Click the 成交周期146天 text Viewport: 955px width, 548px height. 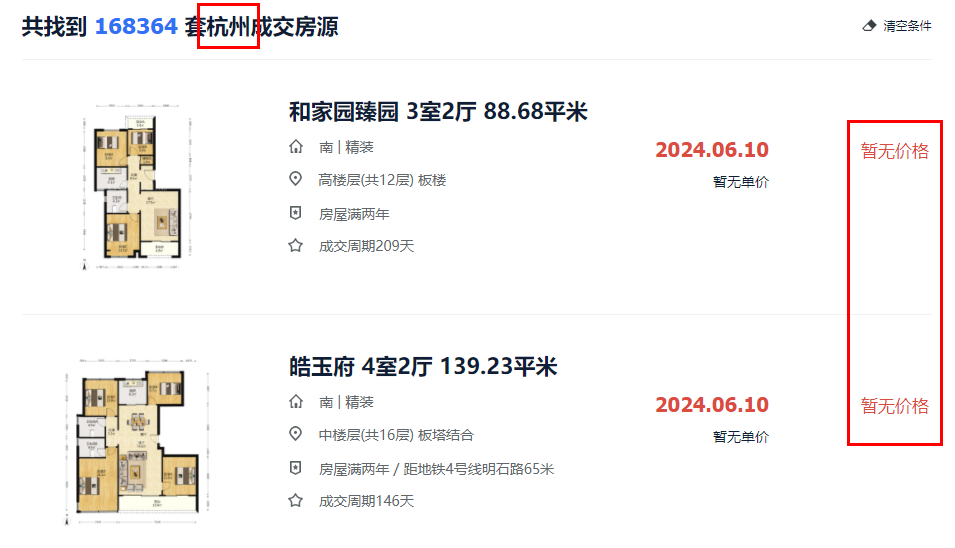pos(367,501)
